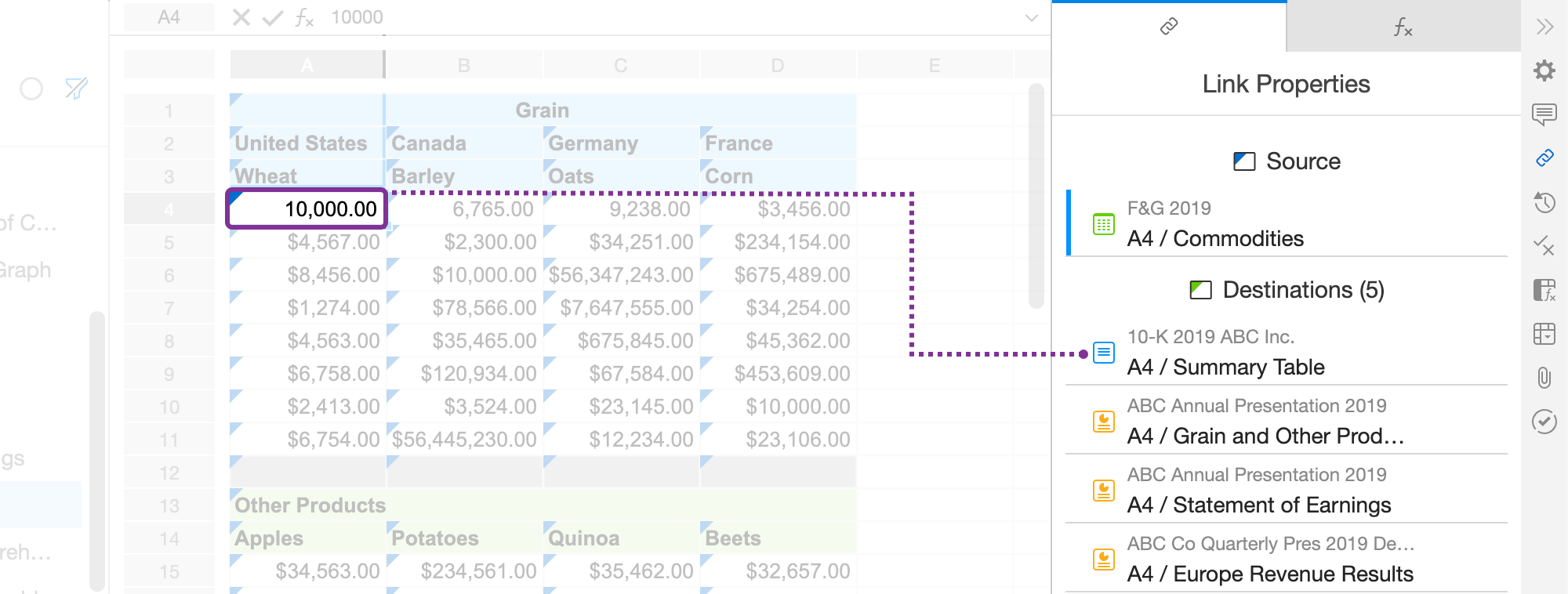Open the settings gear in right sidebar
This screenshot has height=594, width=1568.
pyautogui.click(x=1544, y=71)
